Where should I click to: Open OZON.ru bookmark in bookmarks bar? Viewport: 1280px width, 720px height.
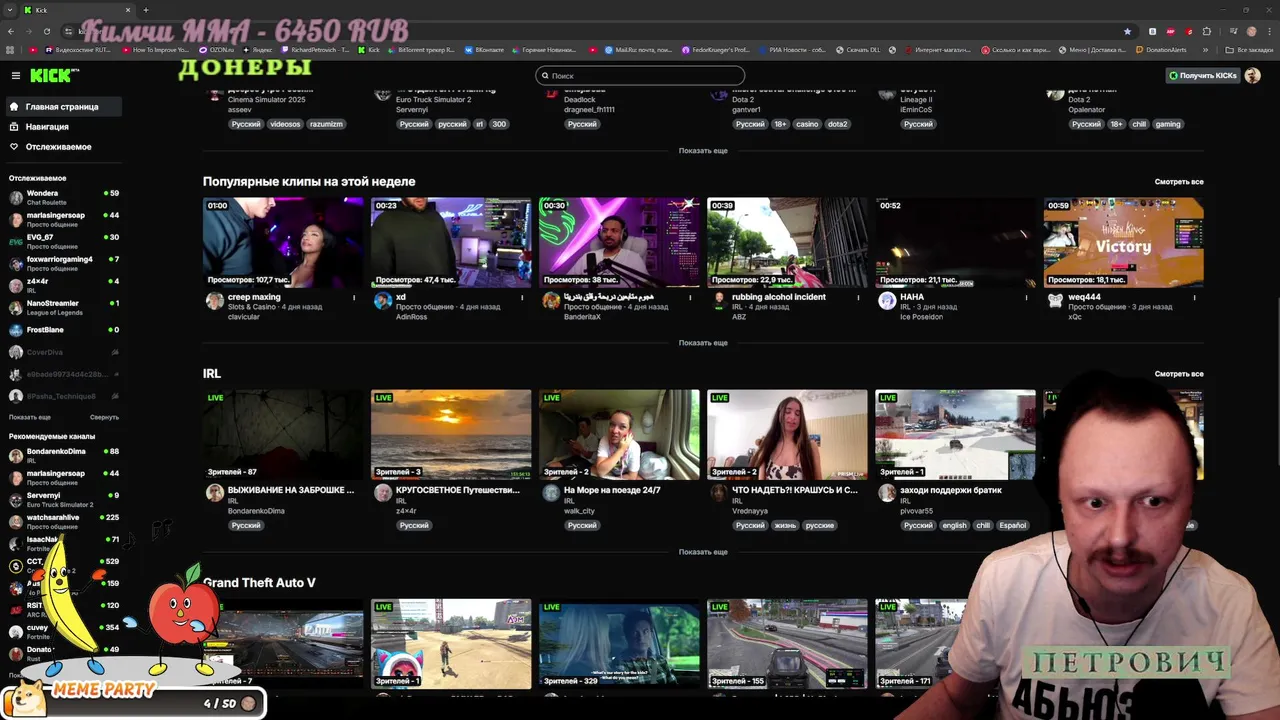point(217,49)
